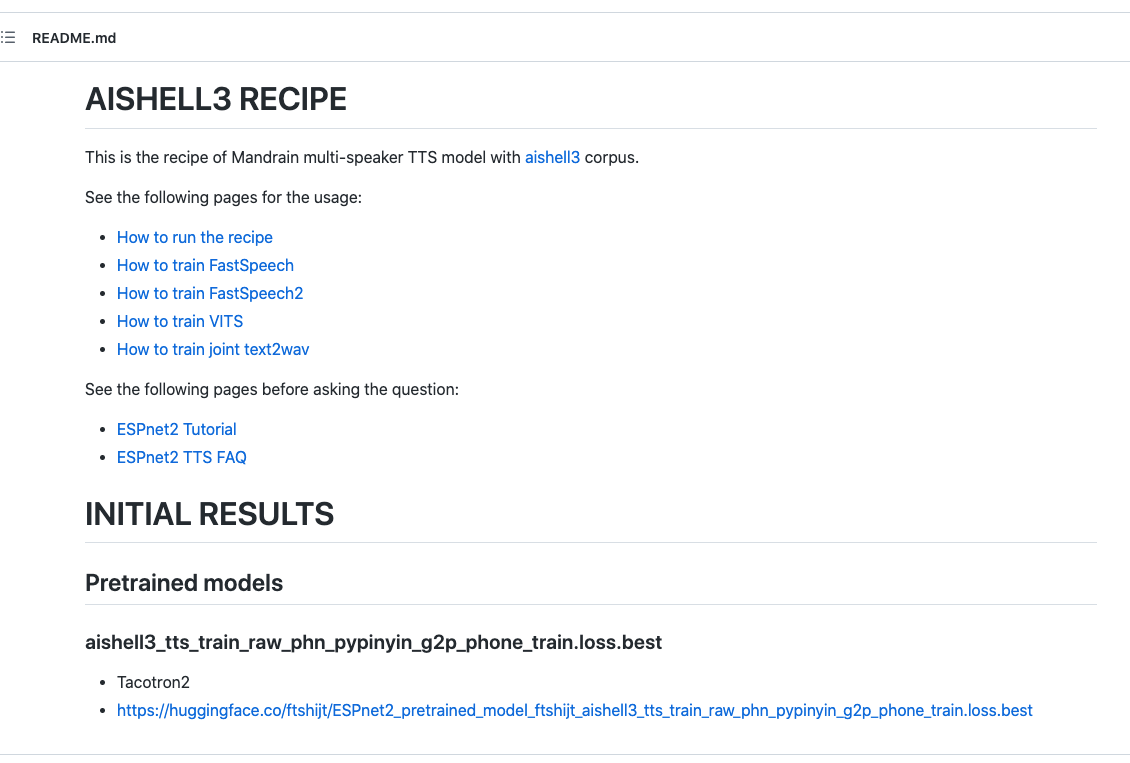This screenshot has height=763, width=1130.
Task: Click the divider under AISHELL3 RECIPE title
Action: tap(590, 128)
